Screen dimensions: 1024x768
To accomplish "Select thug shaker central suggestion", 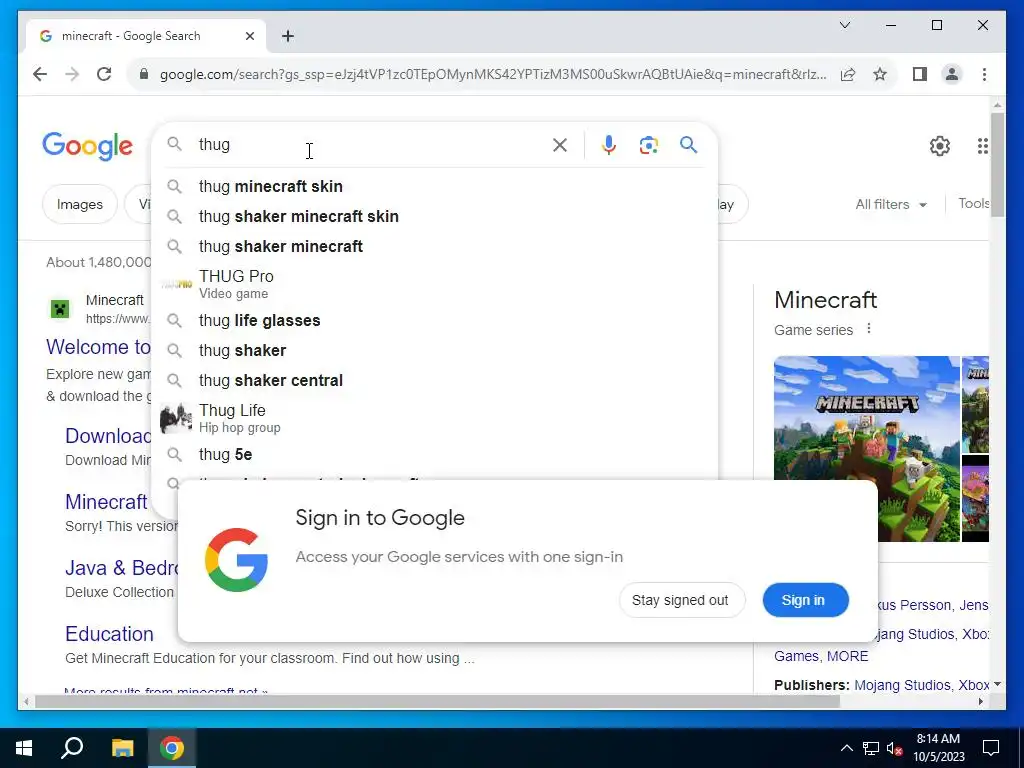I will (434, 381).
